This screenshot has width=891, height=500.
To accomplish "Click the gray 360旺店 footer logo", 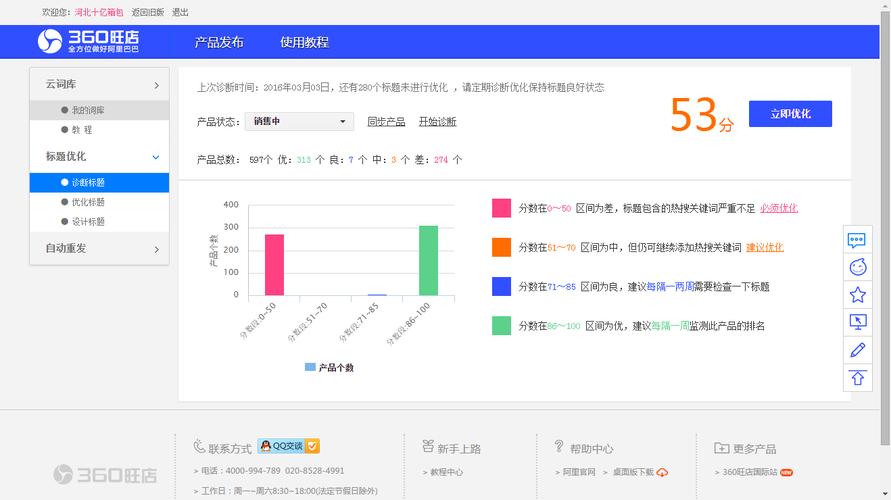I will tap(105, 474).
